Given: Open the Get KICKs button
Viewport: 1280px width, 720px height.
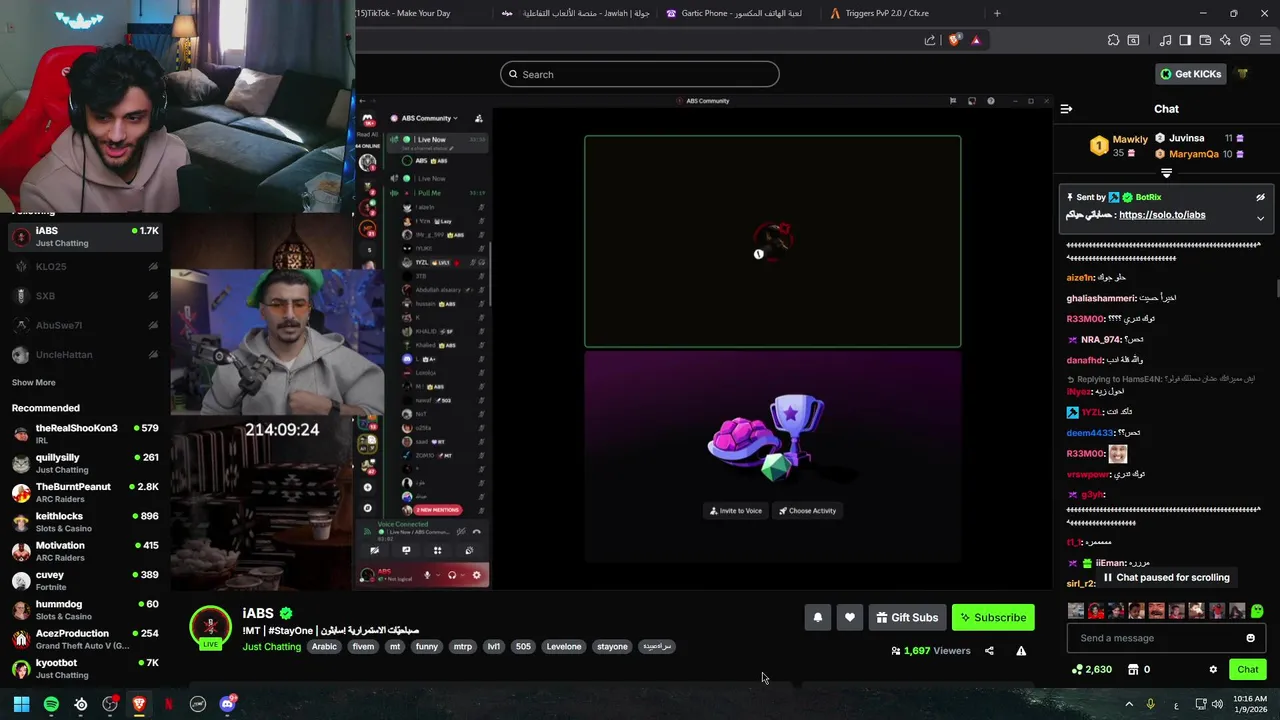Looking at the screenshot, I should coord(1190,74).
